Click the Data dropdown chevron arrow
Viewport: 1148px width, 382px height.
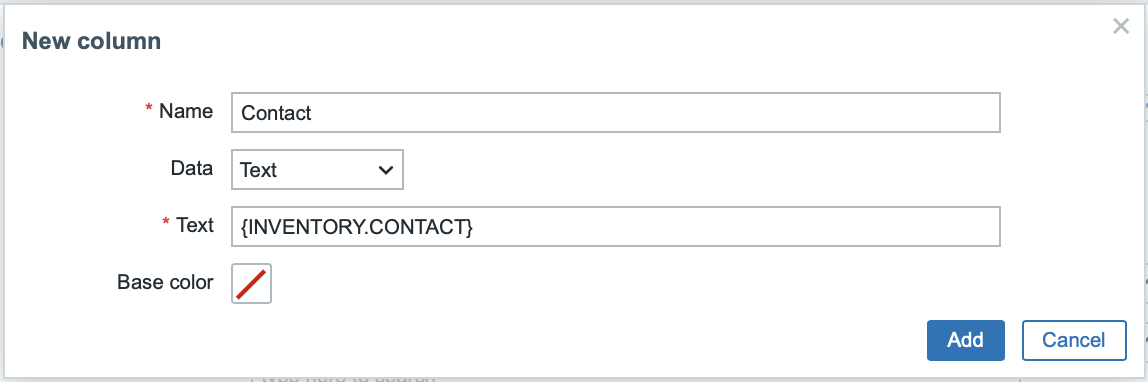pos(385,170)
